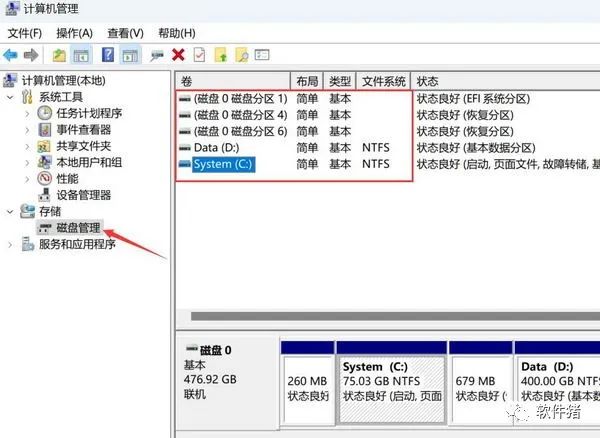Image resolution: width=600 pixels, height=438 pixels.
Task: Collapse the 存储 tree node
Action: point(10,212)
